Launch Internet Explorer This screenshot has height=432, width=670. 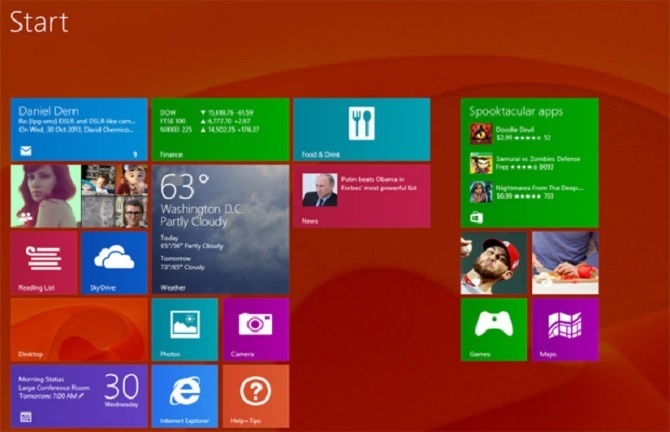(x=184, y=396)
